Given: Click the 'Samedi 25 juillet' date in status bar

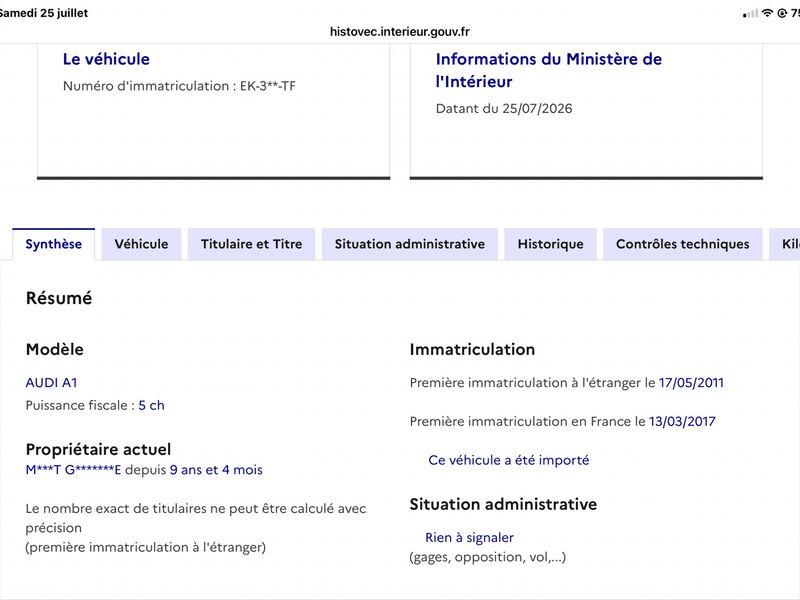Looking at the screenshot, I should (x=44, y=13).
